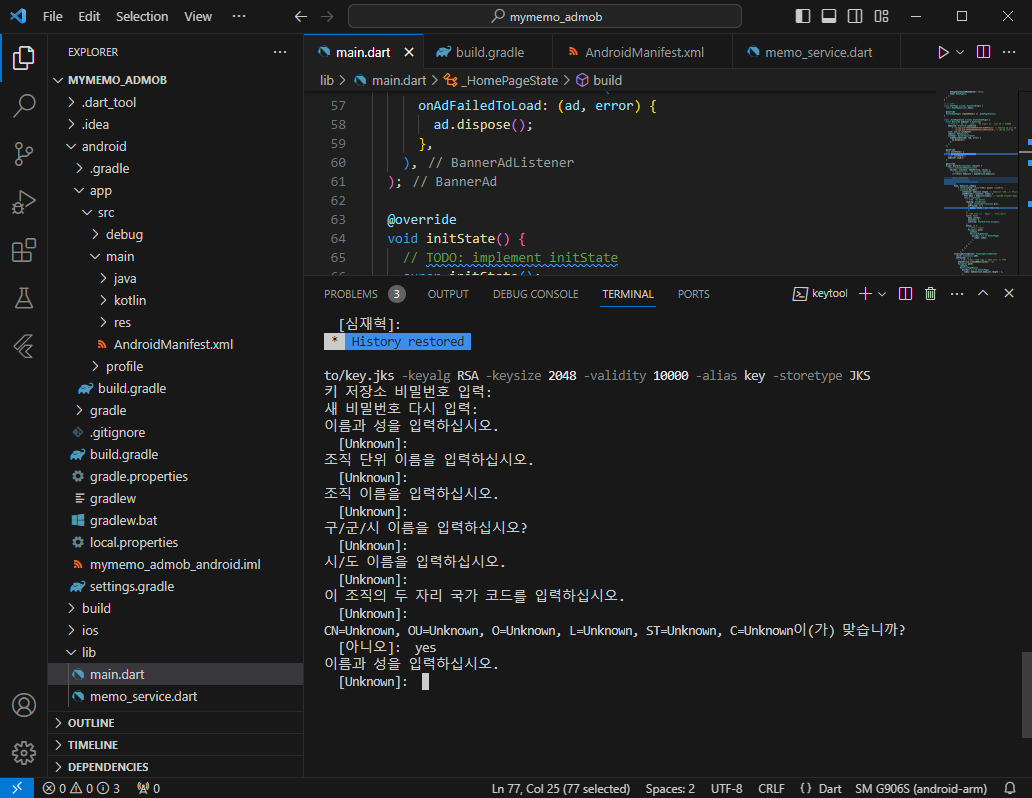1032x798 pixels.
Task: Toggle primary side bar visibility
Action: click(802, 16)
